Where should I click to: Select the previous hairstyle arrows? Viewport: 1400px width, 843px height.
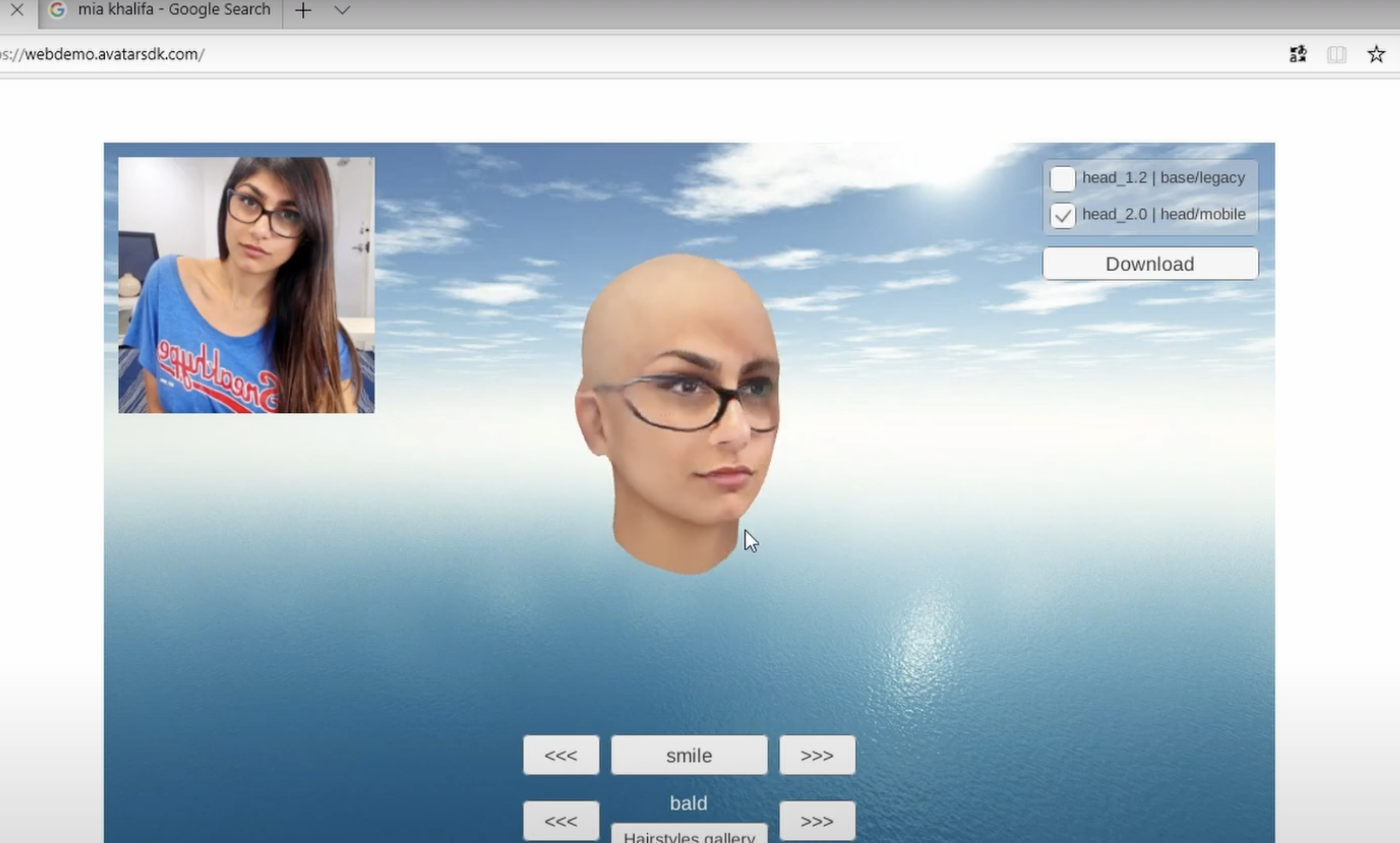(561, 821)
